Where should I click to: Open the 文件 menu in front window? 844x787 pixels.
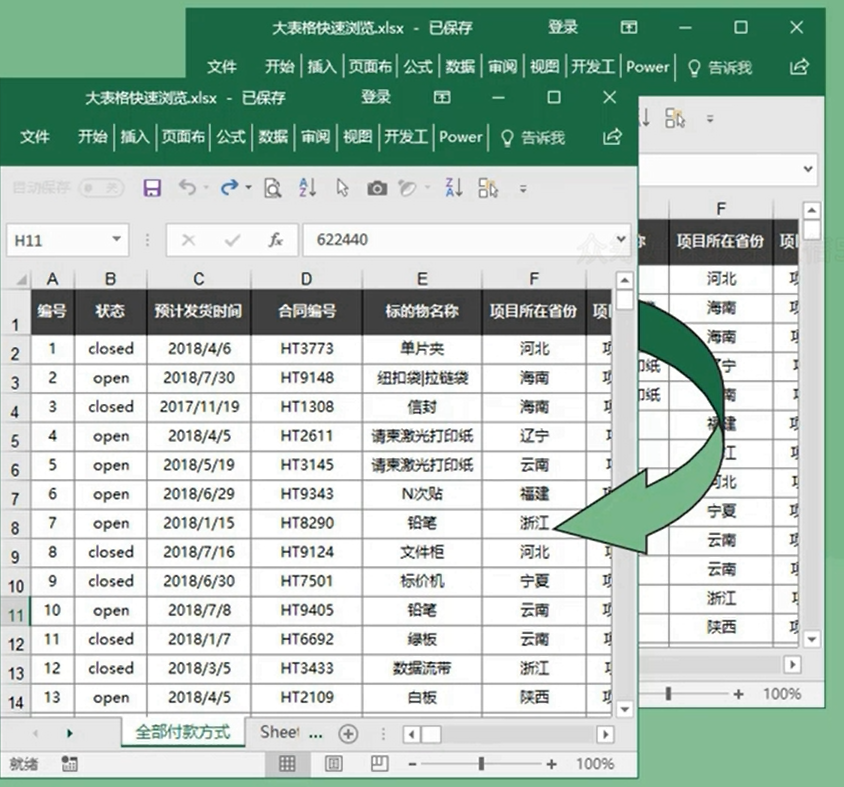pos(35,137)
